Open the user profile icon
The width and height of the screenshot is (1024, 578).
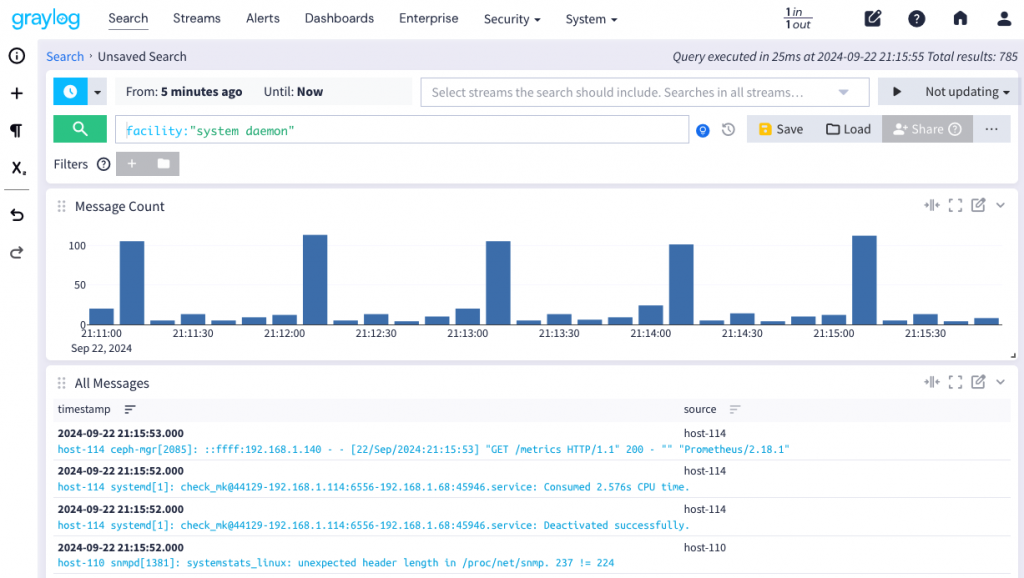click(1004, 18)
